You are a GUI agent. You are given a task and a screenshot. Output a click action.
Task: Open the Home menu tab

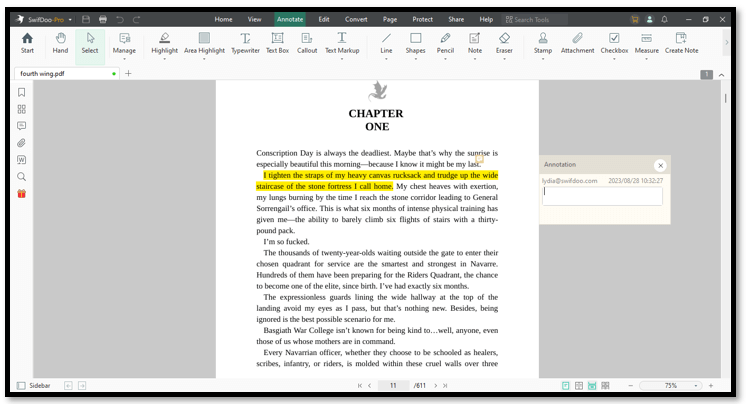click(x=223, y=19)
